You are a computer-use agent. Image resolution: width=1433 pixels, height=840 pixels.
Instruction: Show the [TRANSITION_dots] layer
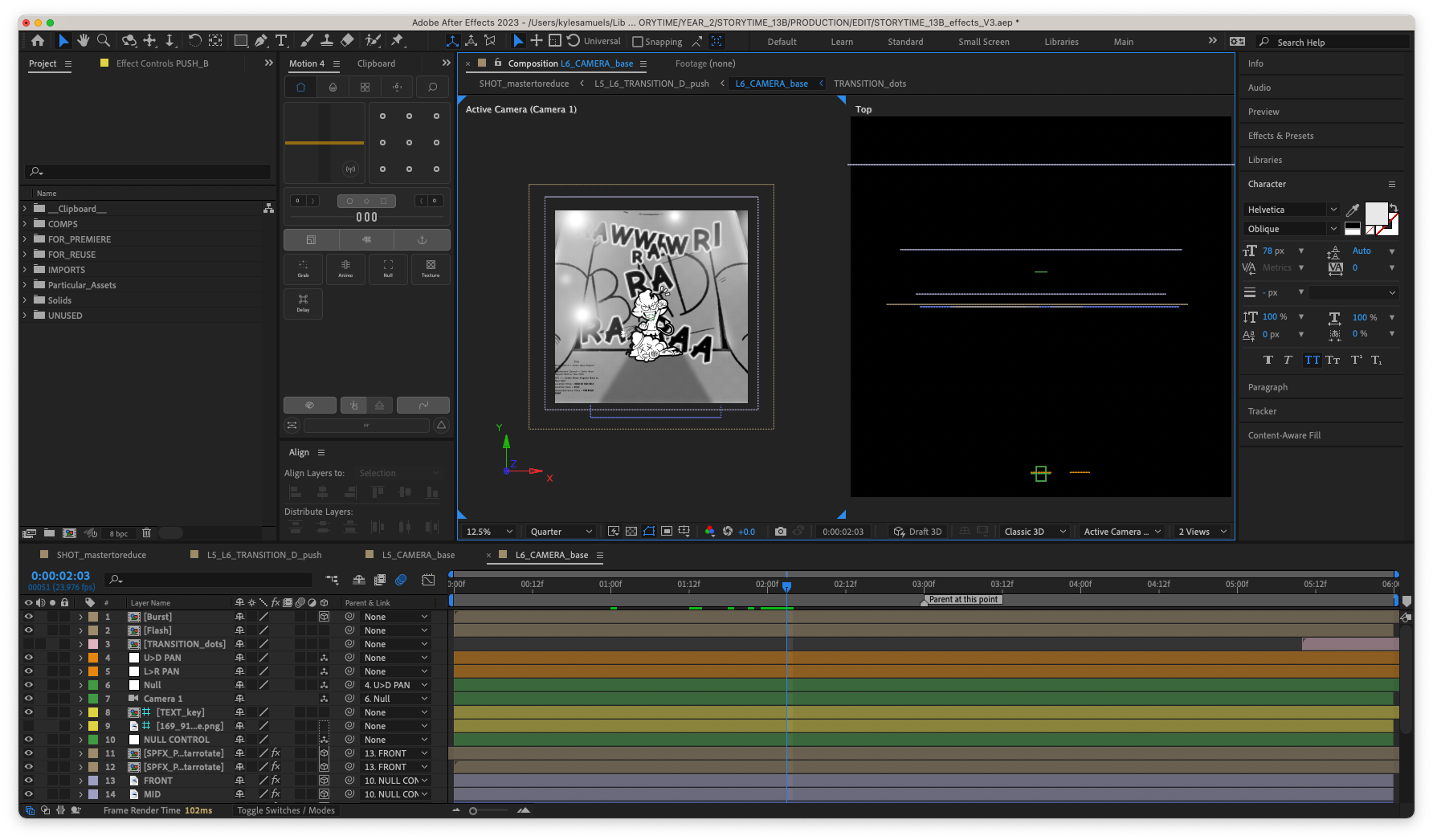click(29, 644)
